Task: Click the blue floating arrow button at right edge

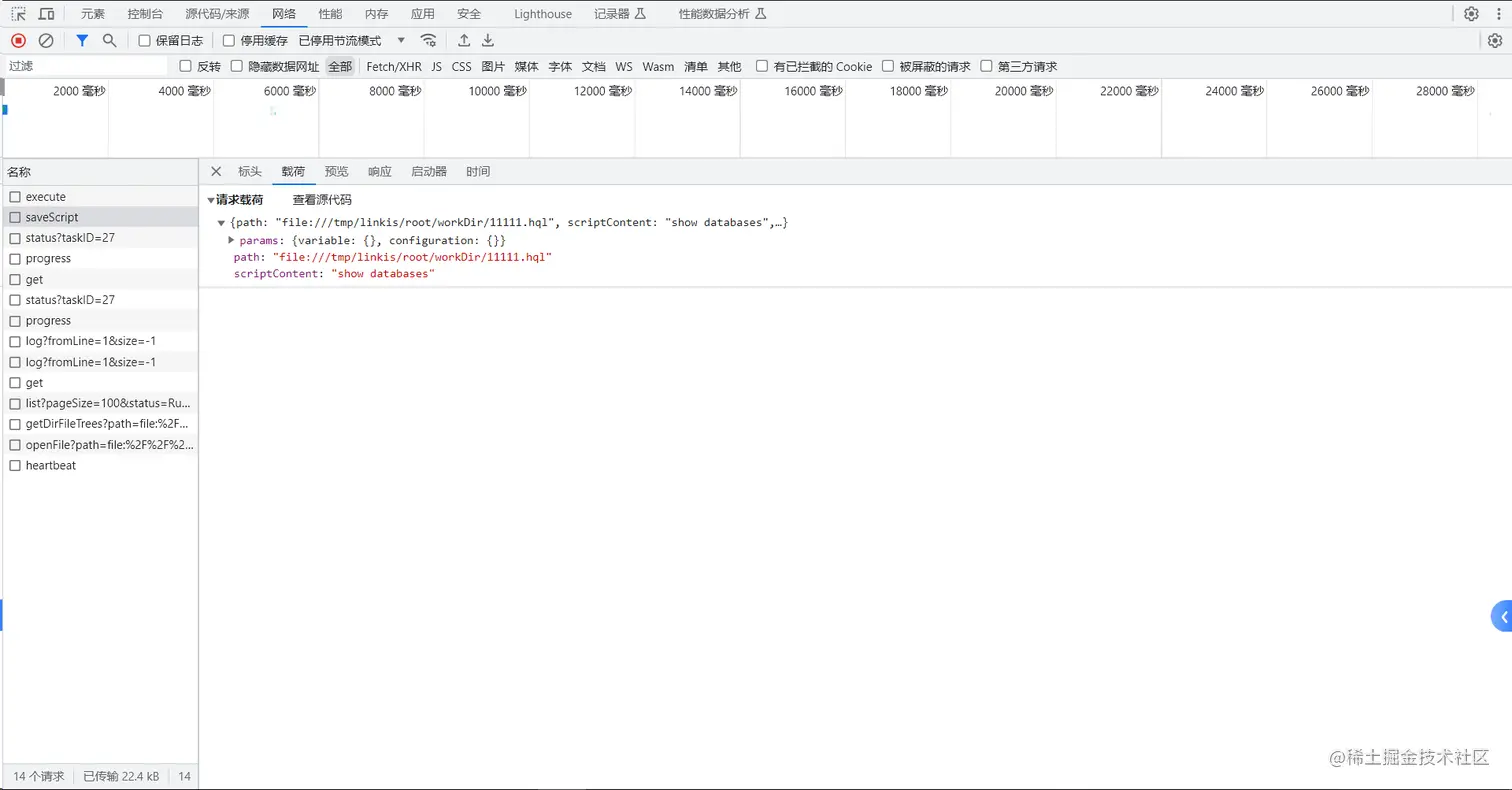Action: point(1502,617)
